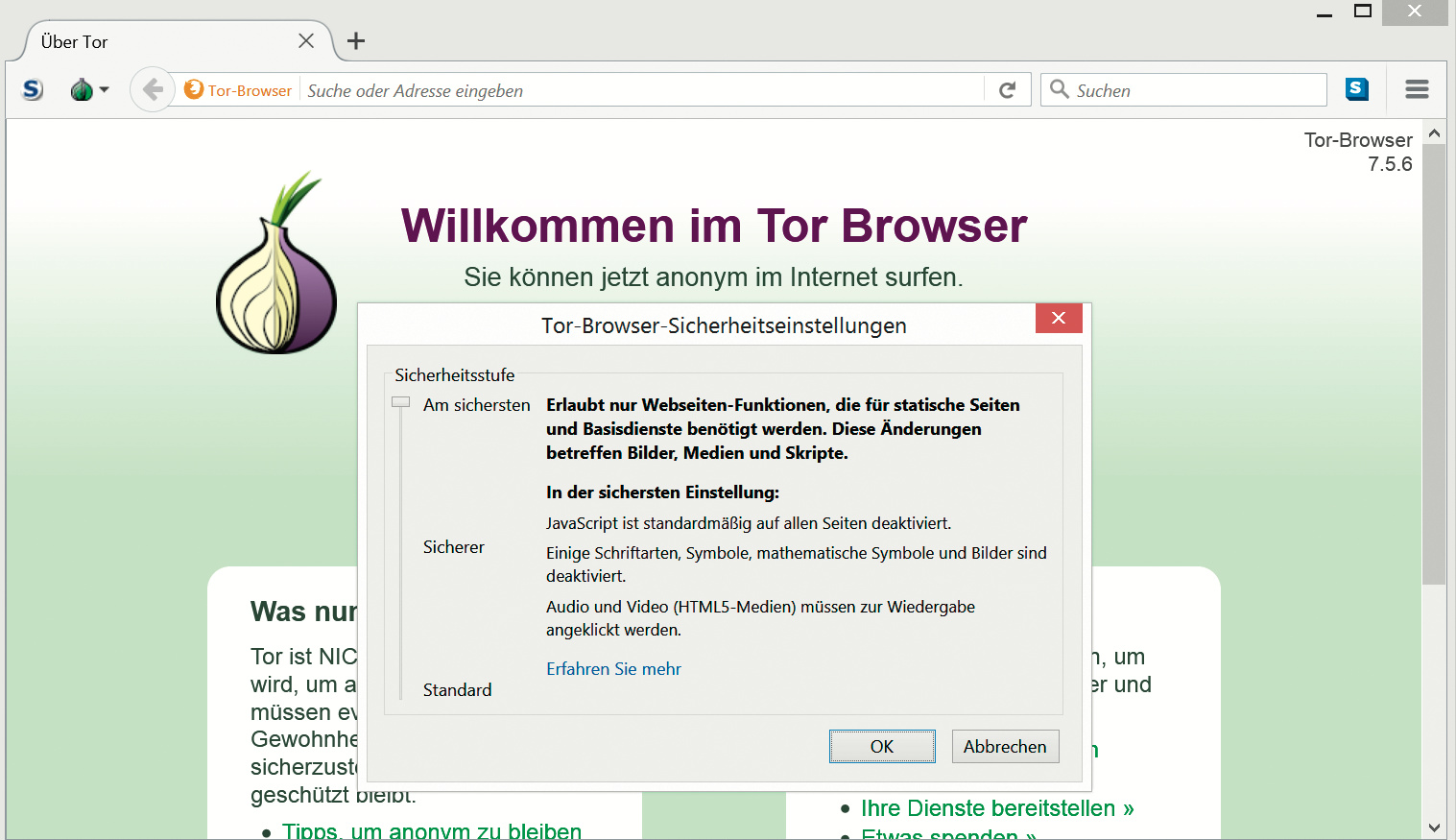
Task: Open the Etwas spenden link
Action: tap(948, 833)
